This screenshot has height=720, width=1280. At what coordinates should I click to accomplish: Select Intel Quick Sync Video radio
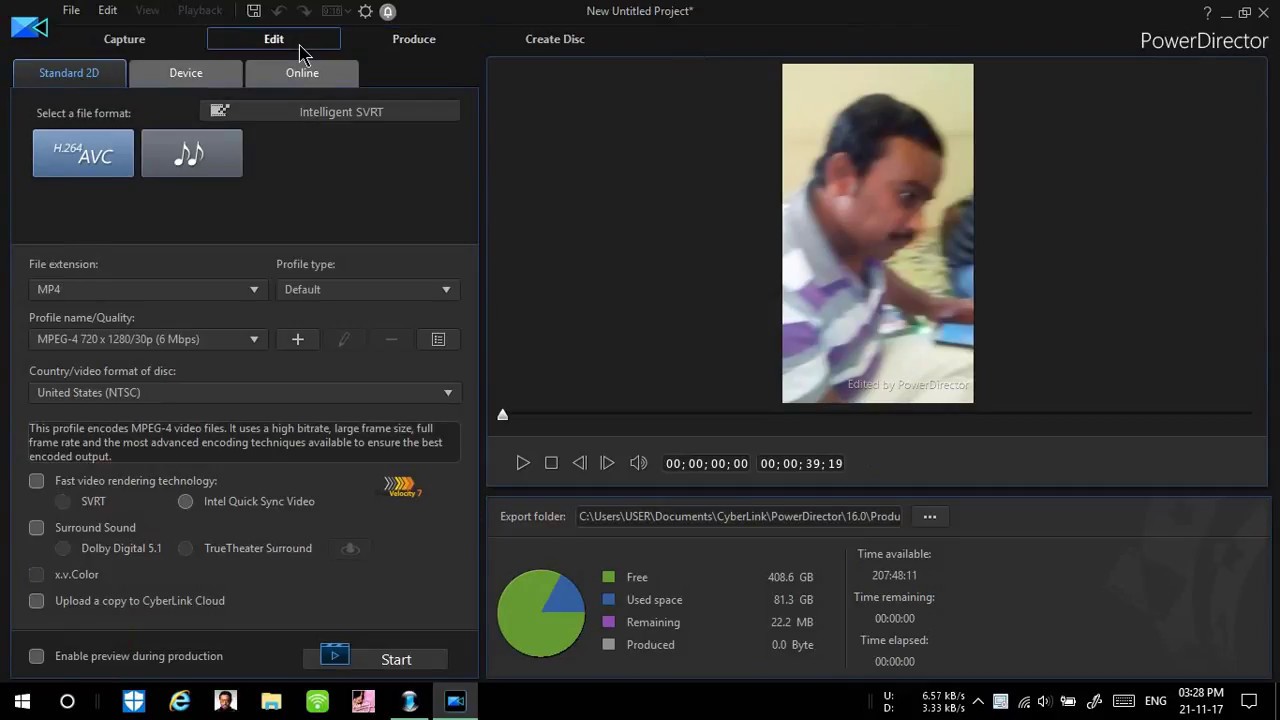point(186,501)
